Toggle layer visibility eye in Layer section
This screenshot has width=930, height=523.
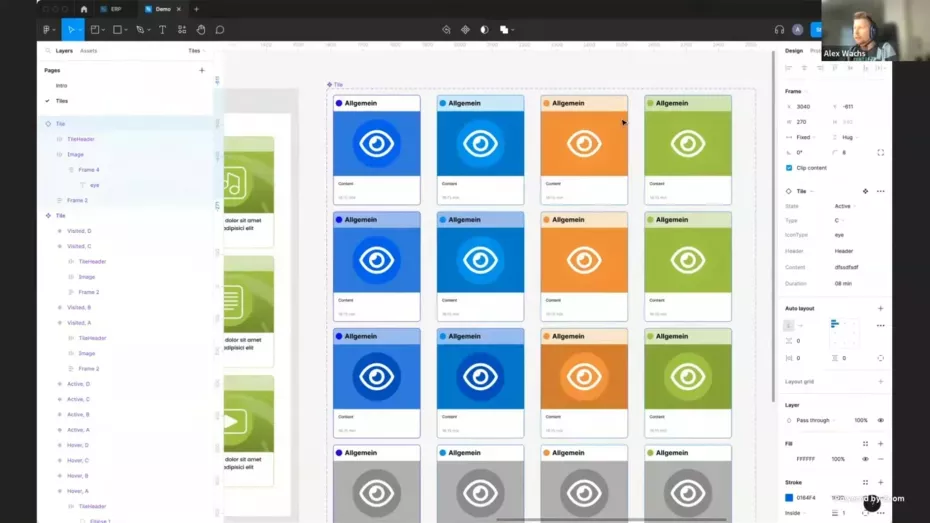[x=880, y=421]
